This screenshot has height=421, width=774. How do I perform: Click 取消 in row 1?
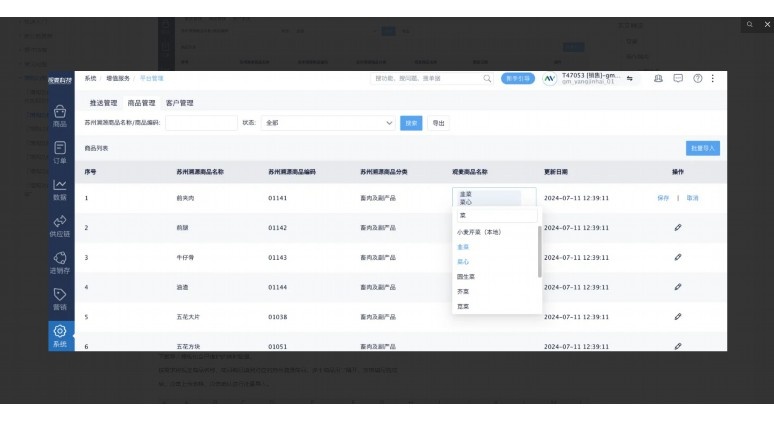[693, 198]
